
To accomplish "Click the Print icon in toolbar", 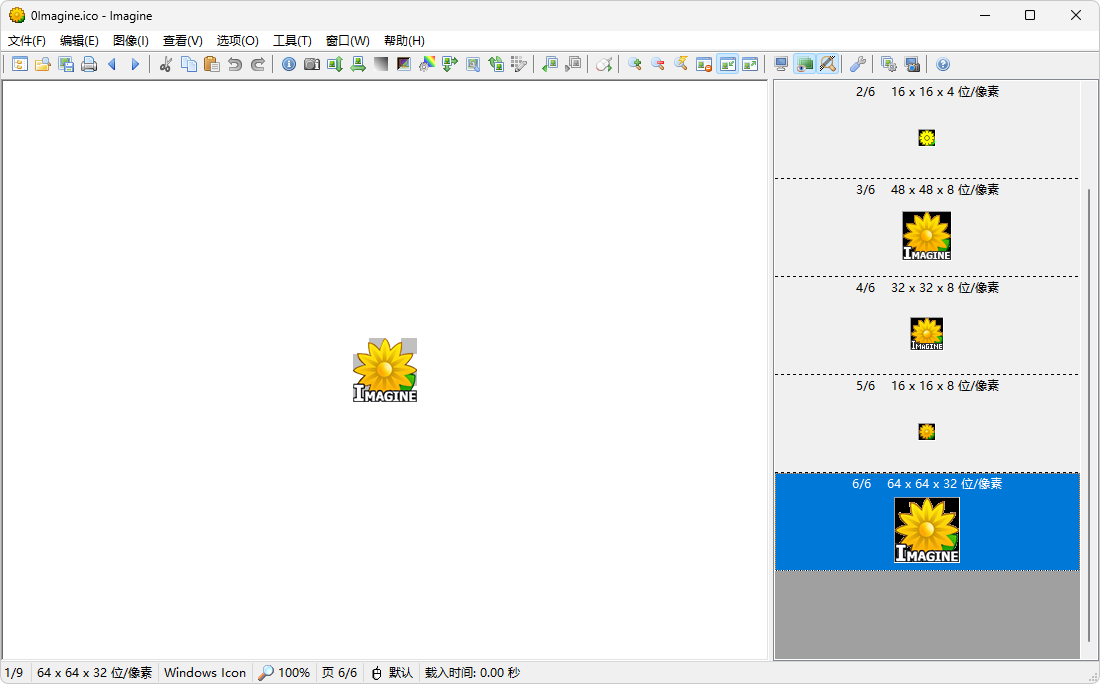I will [x=89, y=65].
